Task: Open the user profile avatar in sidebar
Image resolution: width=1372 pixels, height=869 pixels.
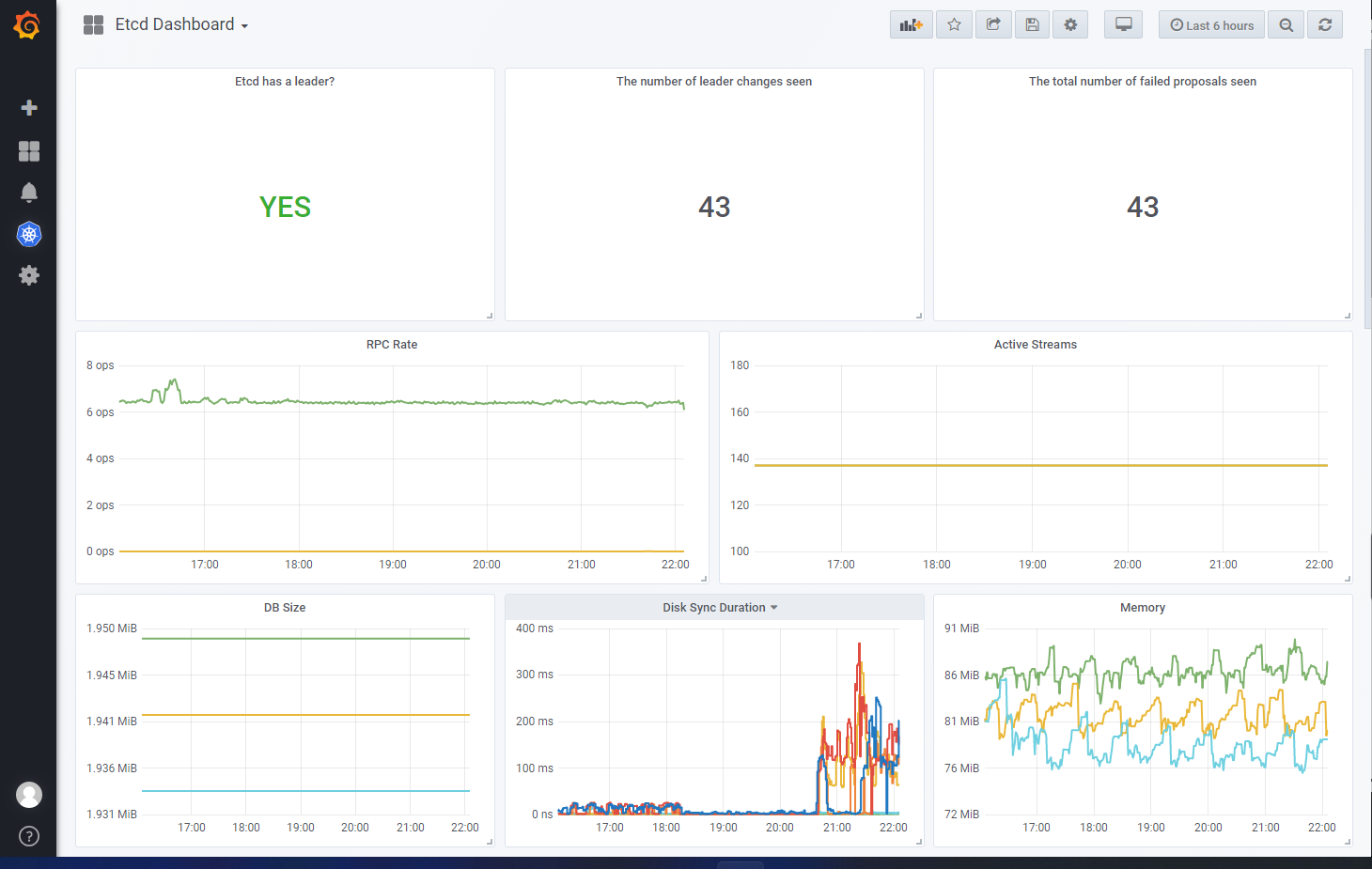Action: 29,795
